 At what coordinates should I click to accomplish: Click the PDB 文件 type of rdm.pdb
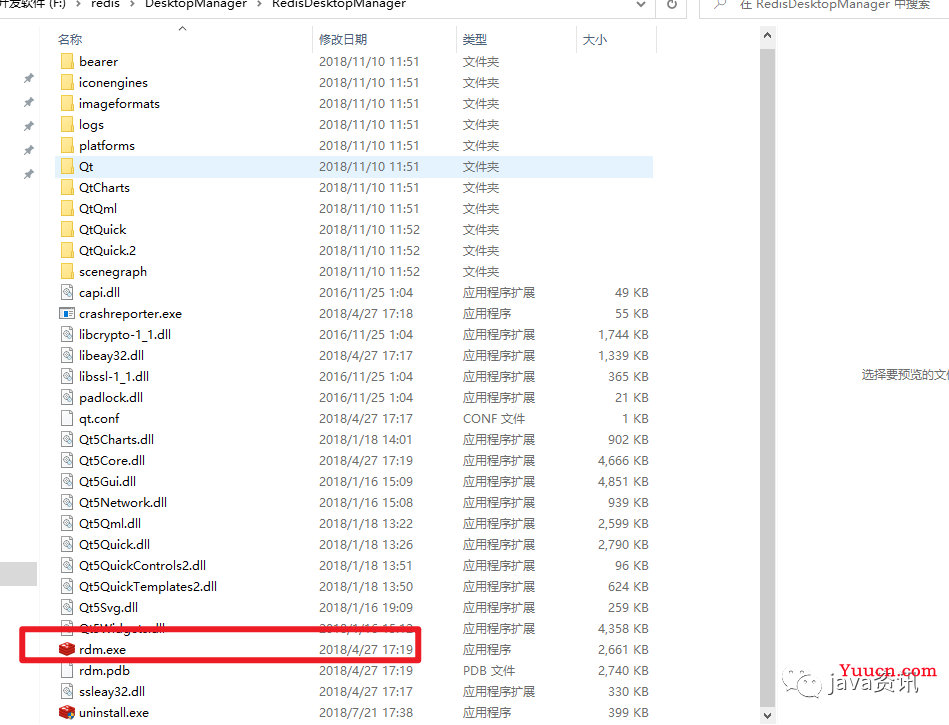click(x=489, y=671)
